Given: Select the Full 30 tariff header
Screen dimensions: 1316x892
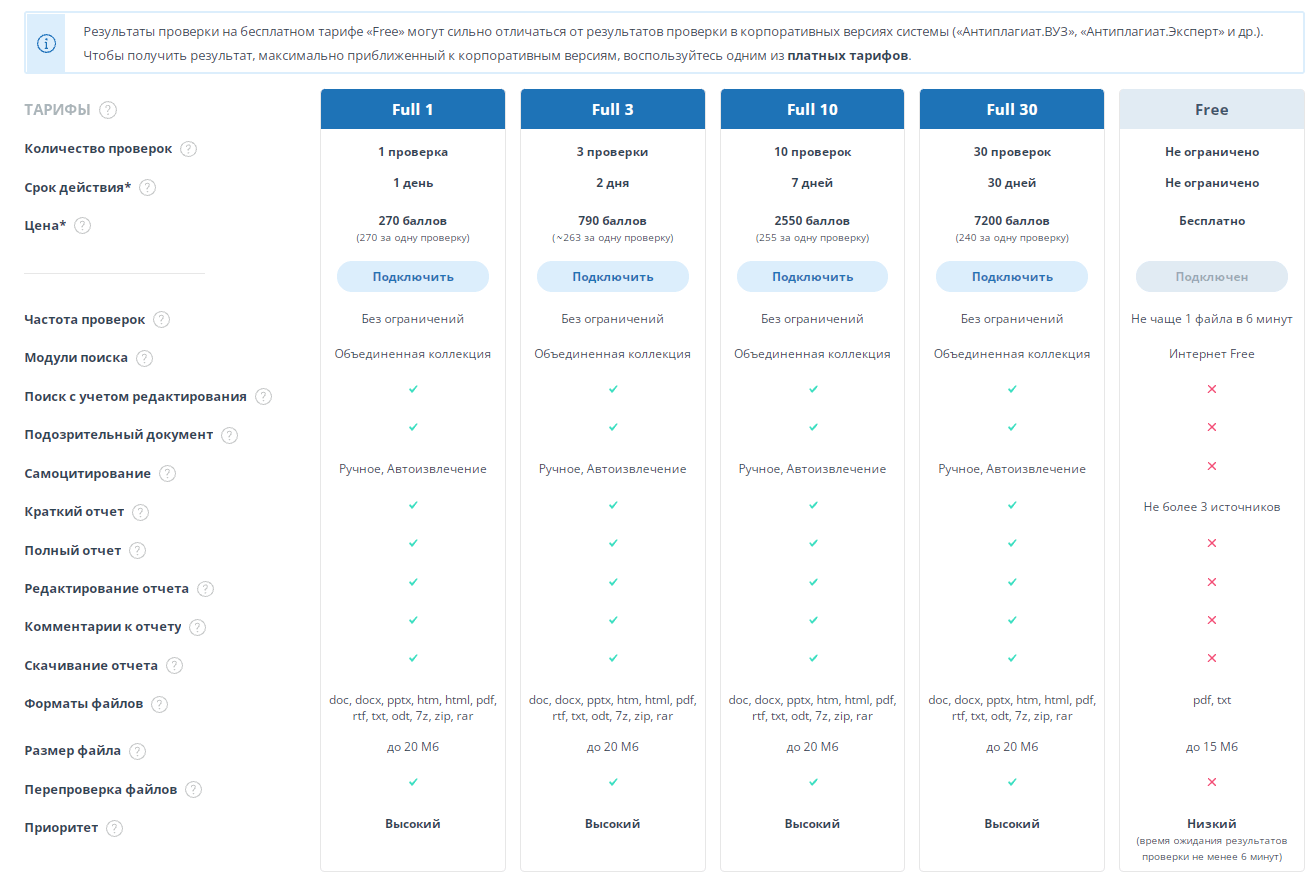Looking at the screenshot, I should point(1011,110).
